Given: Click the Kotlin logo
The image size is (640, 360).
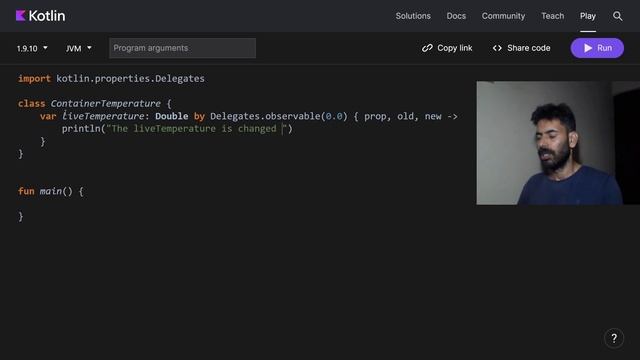Looking at the screenshot, I should click(x=40, y=16).
